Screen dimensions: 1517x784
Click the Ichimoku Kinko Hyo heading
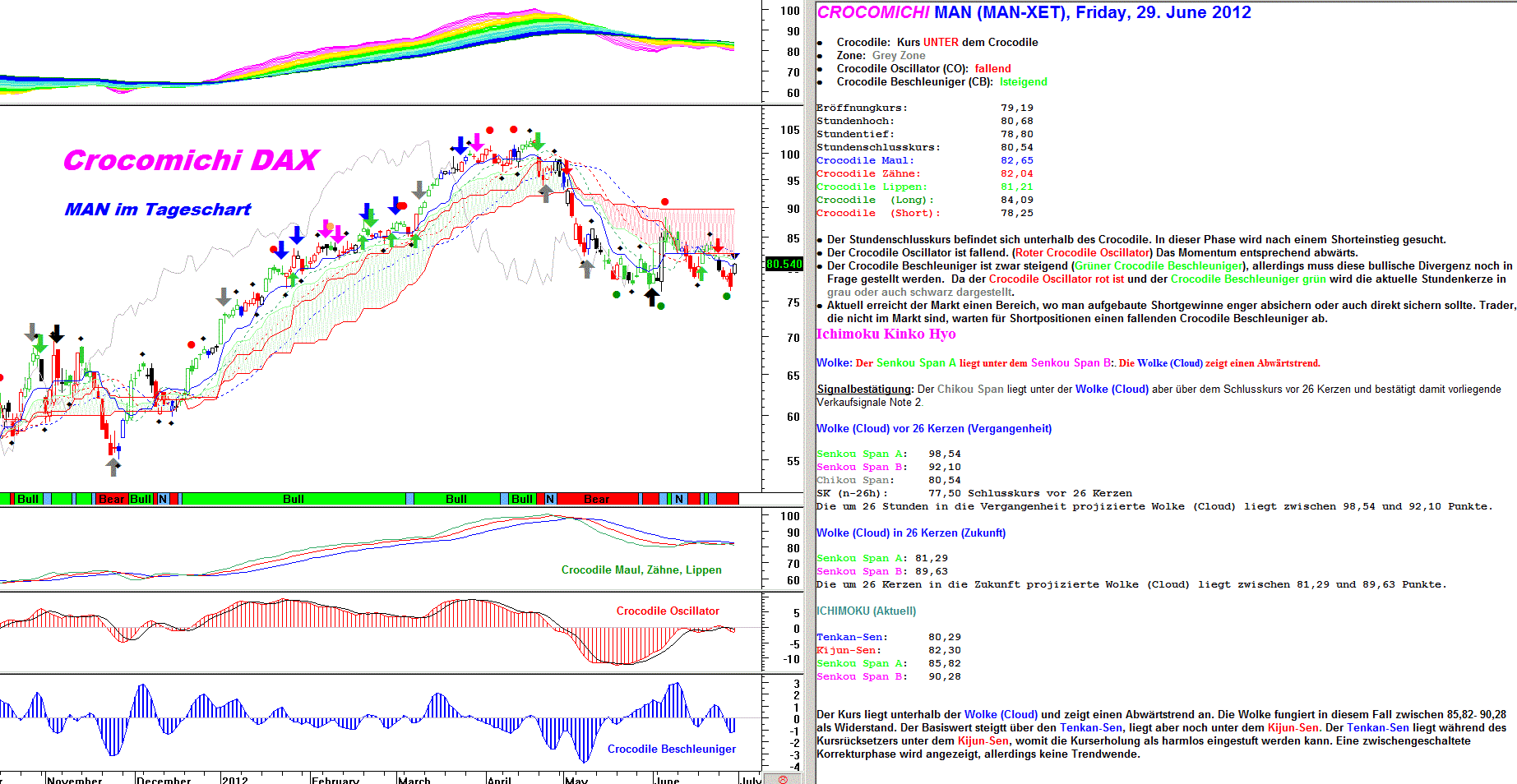(x=886, y=334)
